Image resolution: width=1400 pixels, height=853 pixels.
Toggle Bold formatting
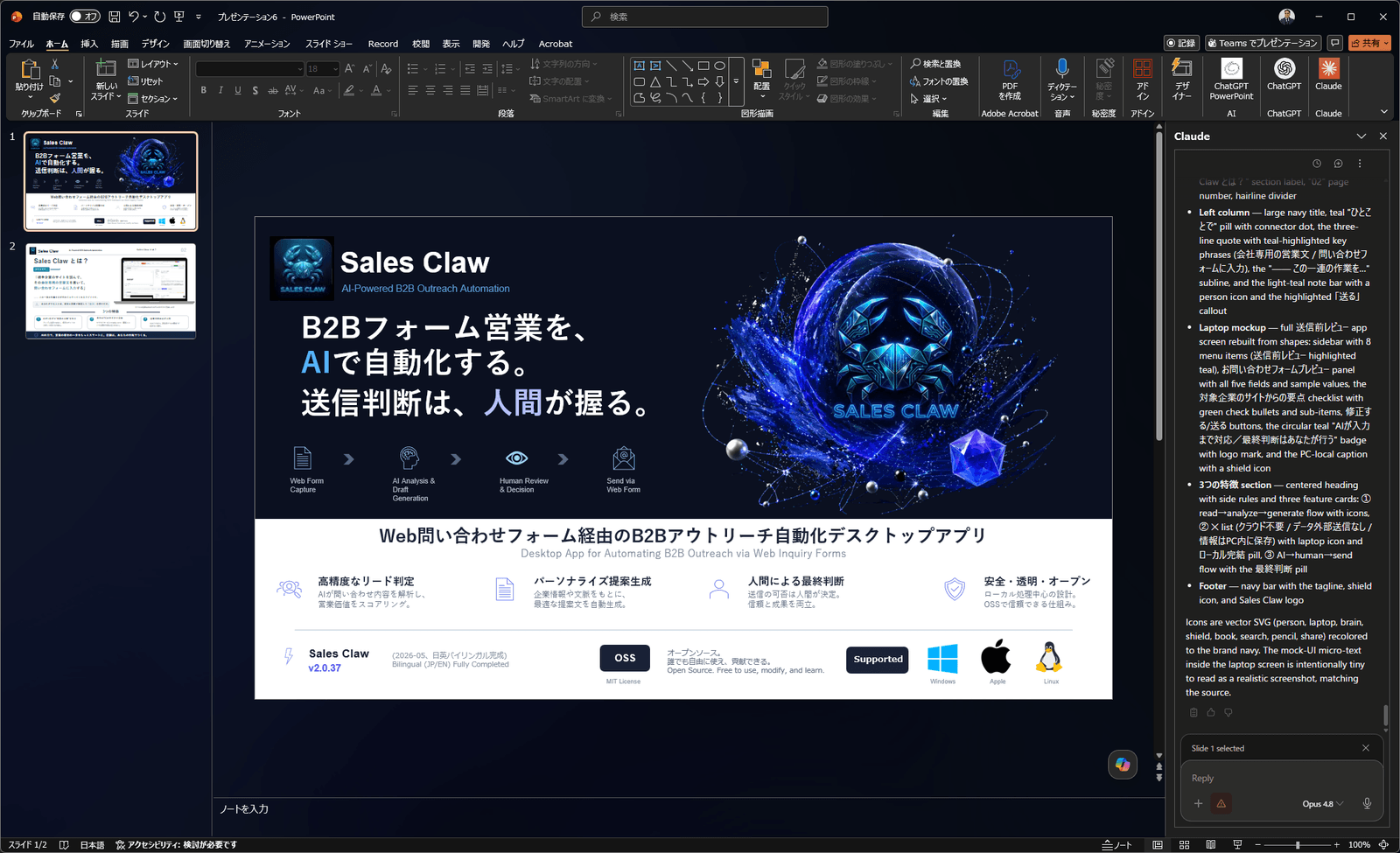pos(204,90)
